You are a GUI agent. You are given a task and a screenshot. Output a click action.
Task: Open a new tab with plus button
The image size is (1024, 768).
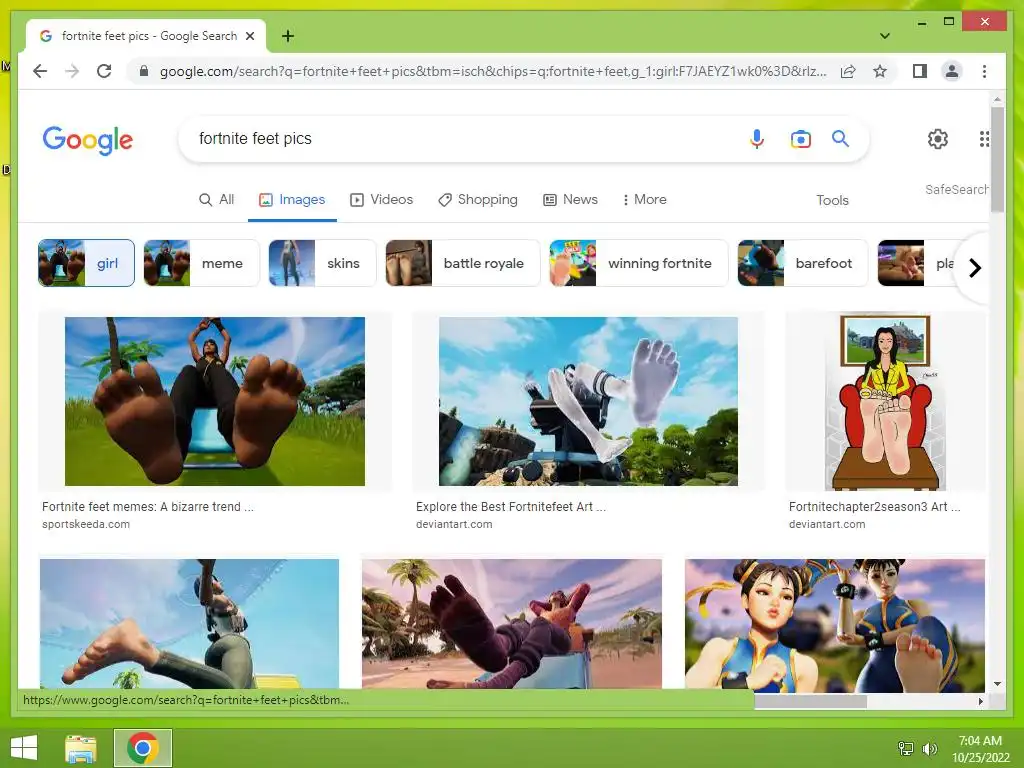tap(287, 36)
